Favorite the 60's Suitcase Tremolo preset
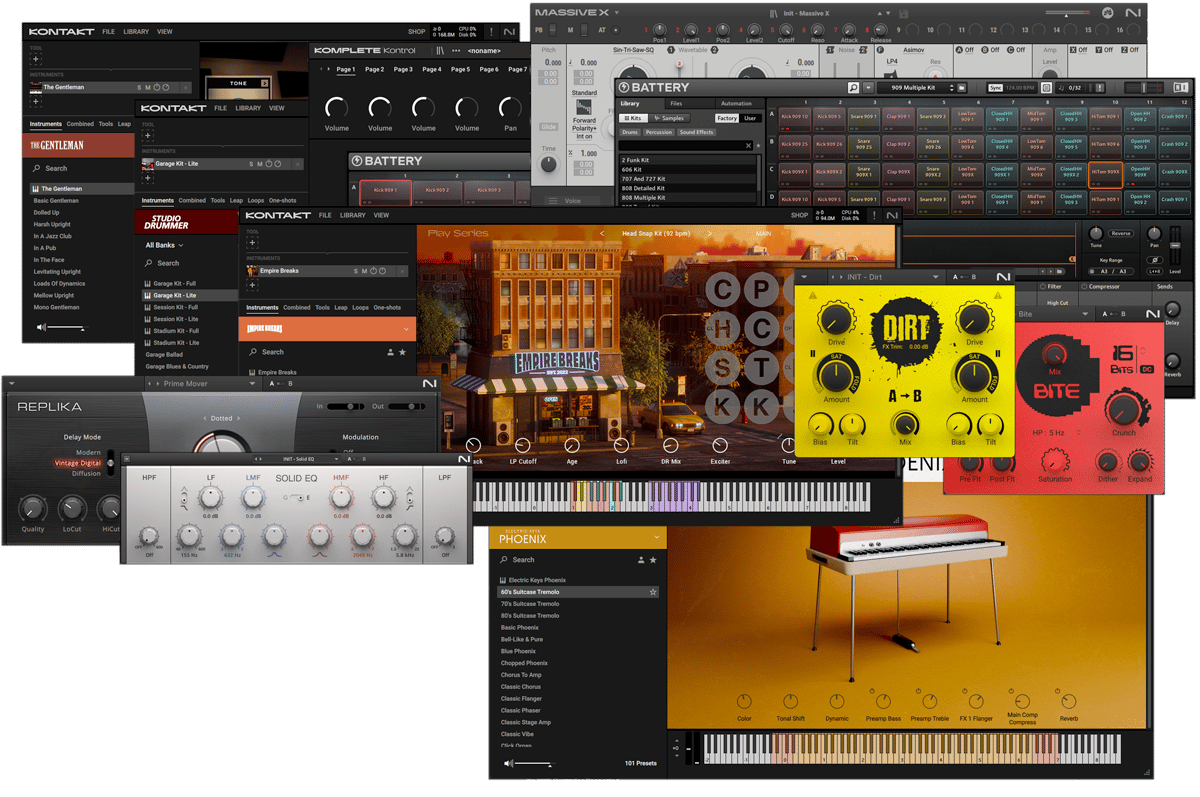This screenshot has width=1200, height=797. pos(653,592)
